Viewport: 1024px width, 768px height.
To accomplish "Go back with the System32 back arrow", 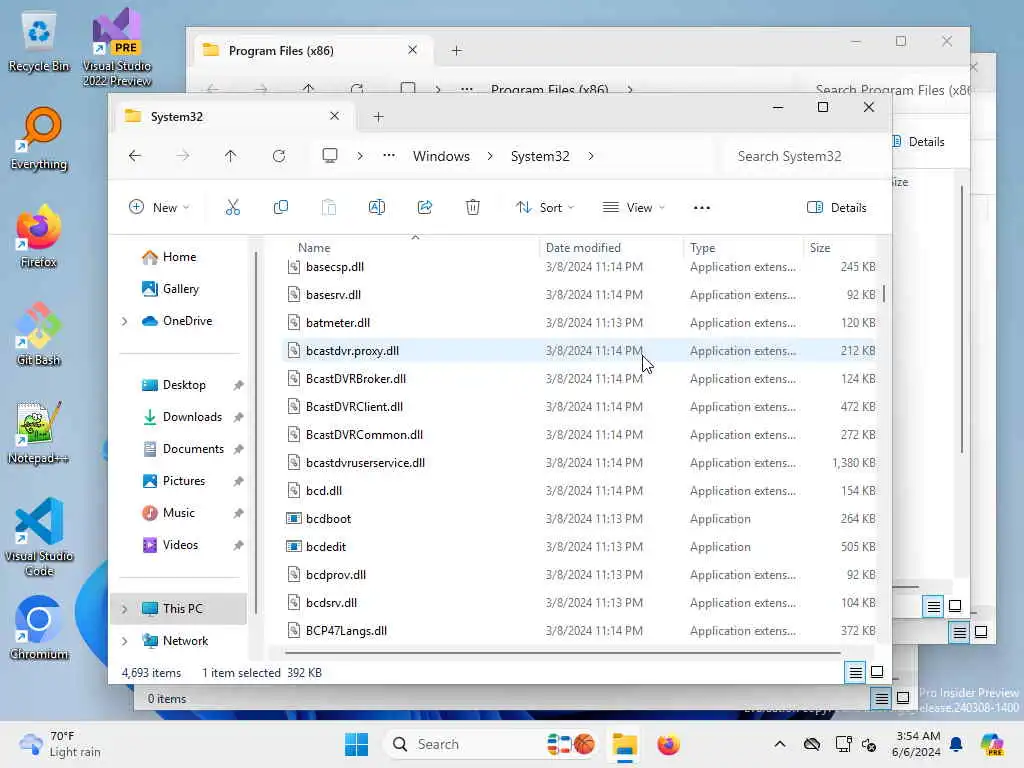I will 135,156.
